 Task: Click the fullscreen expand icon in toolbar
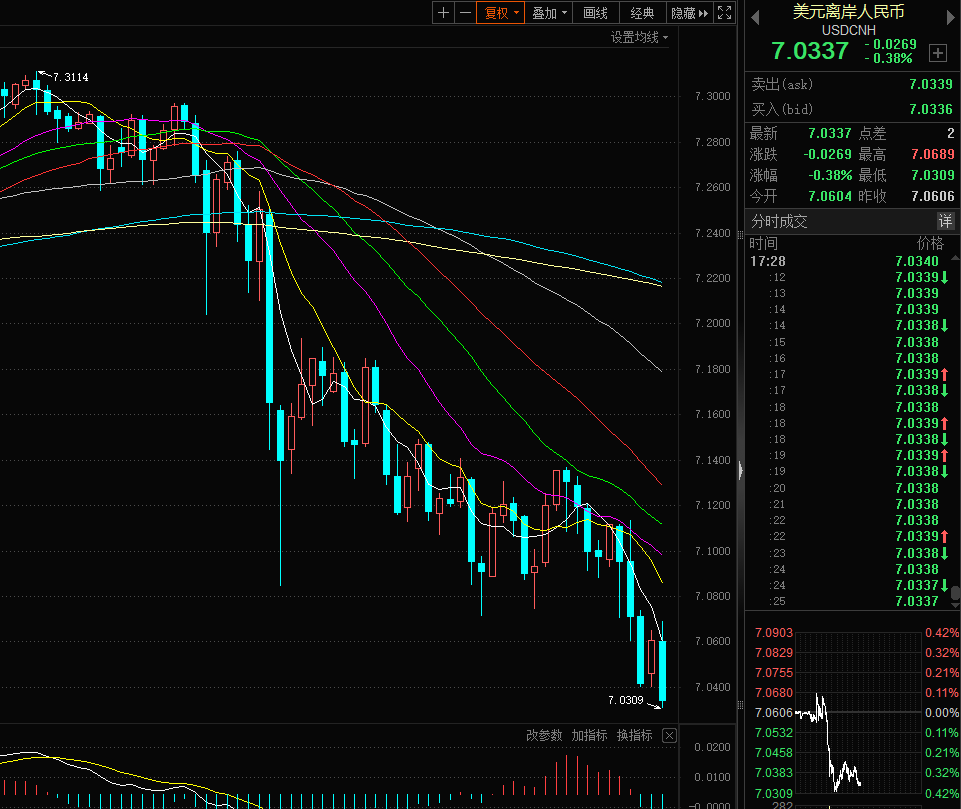click(725, 13)
